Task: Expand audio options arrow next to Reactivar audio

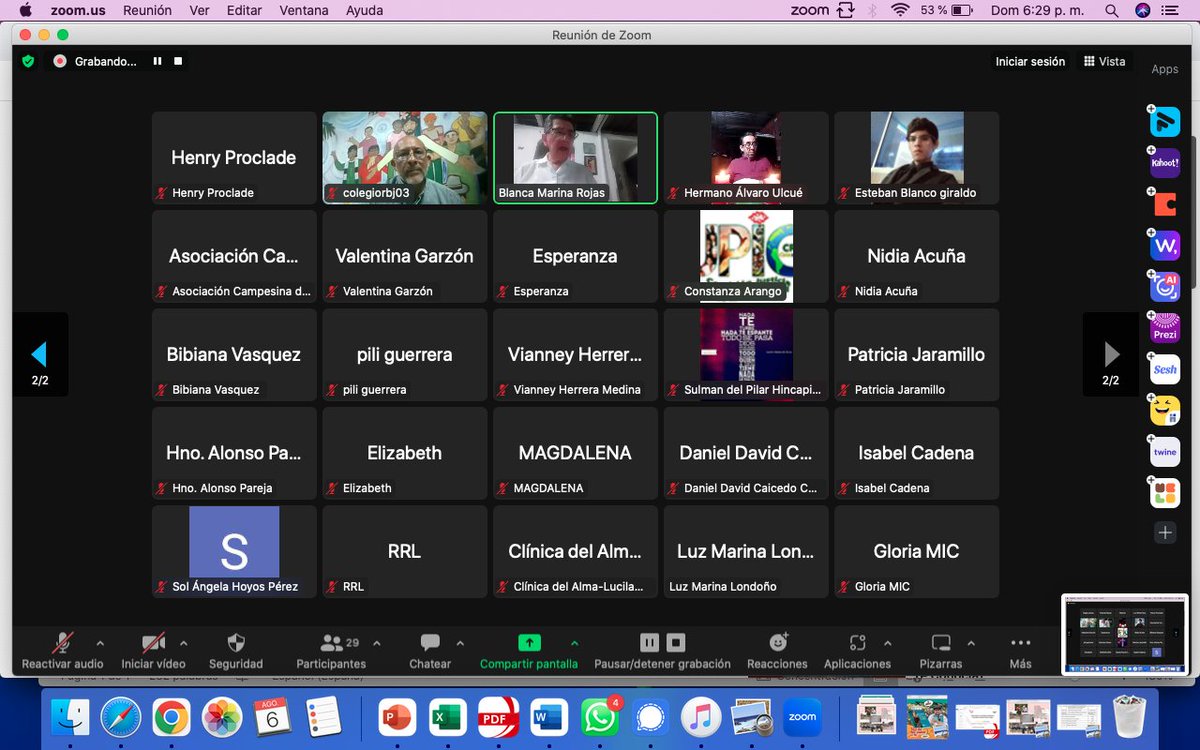Action: 99,643
